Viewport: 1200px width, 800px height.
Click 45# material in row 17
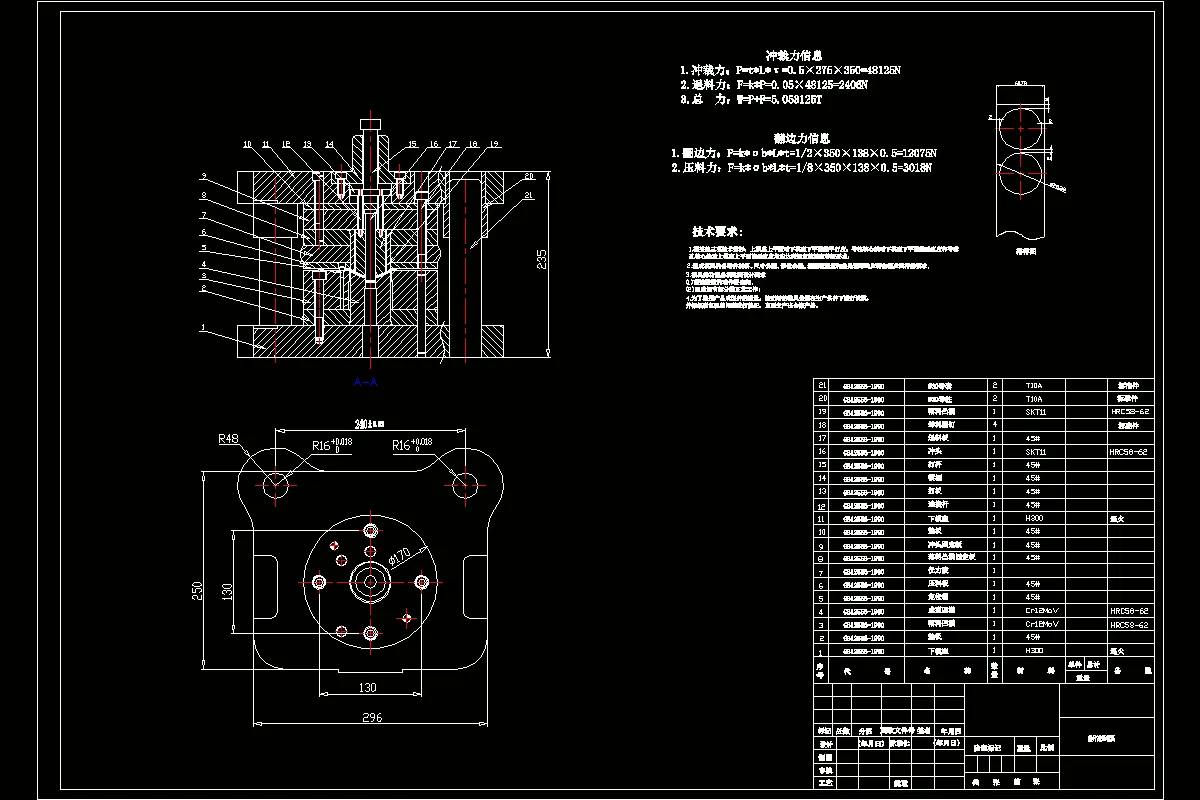tap(1031, 438)
